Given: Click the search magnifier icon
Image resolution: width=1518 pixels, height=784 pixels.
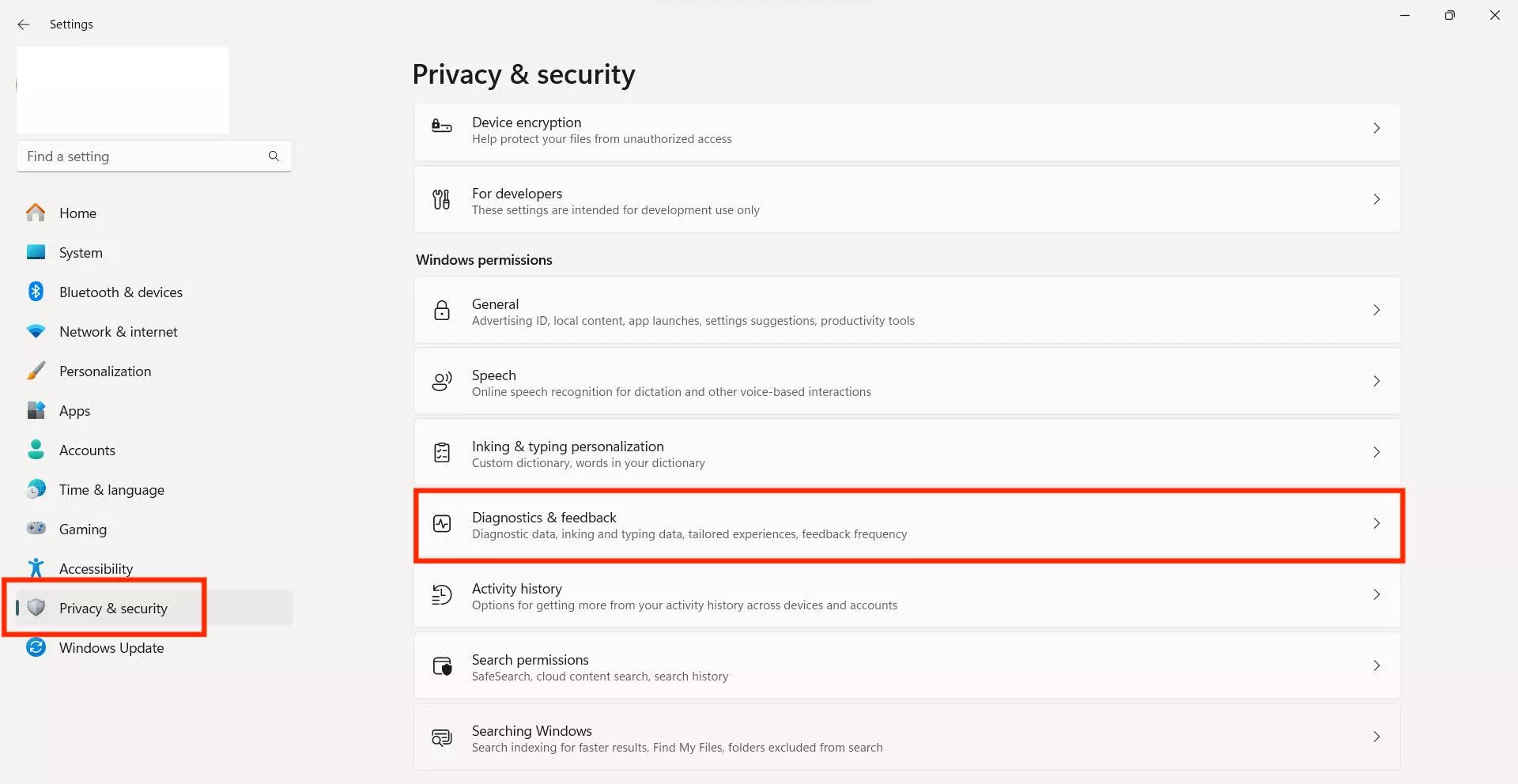Looking at the screenshot, I should 274,156.
